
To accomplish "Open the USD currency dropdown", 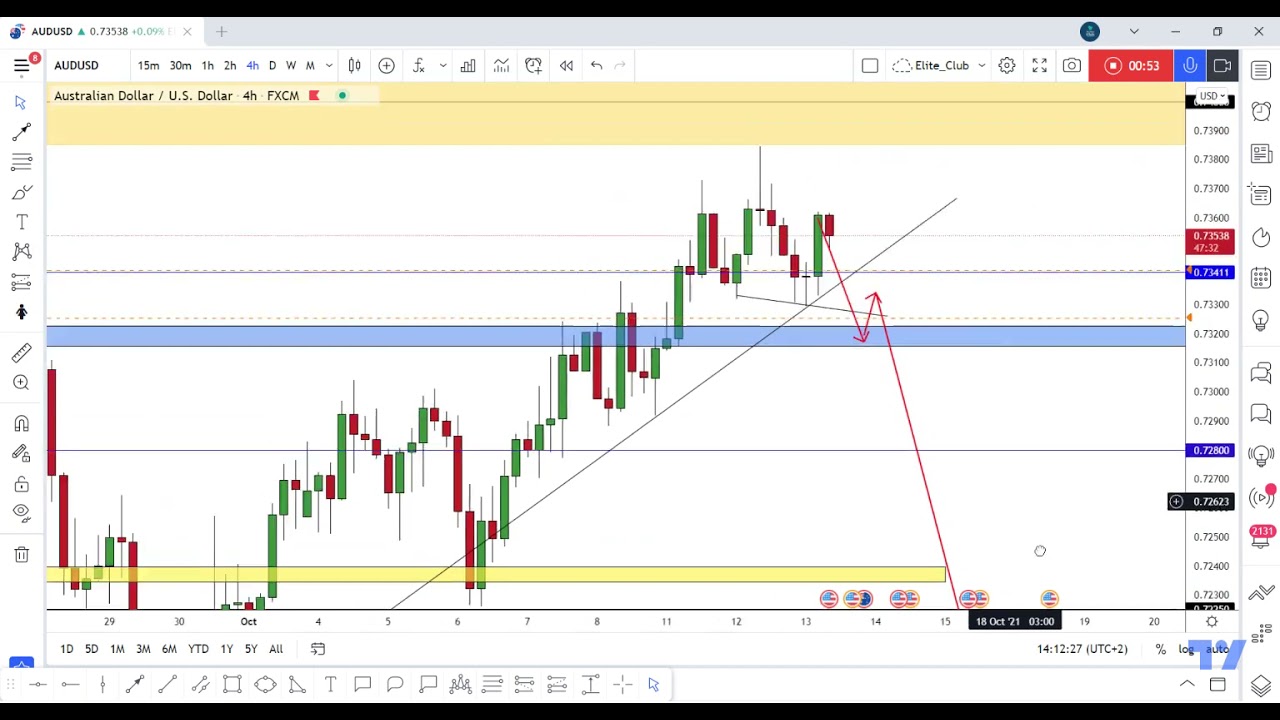I will [1213, 97].
